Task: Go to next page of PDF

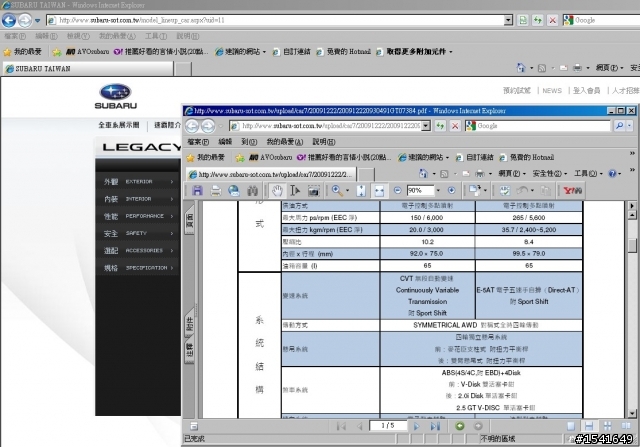Action: [x=416, y=426]
